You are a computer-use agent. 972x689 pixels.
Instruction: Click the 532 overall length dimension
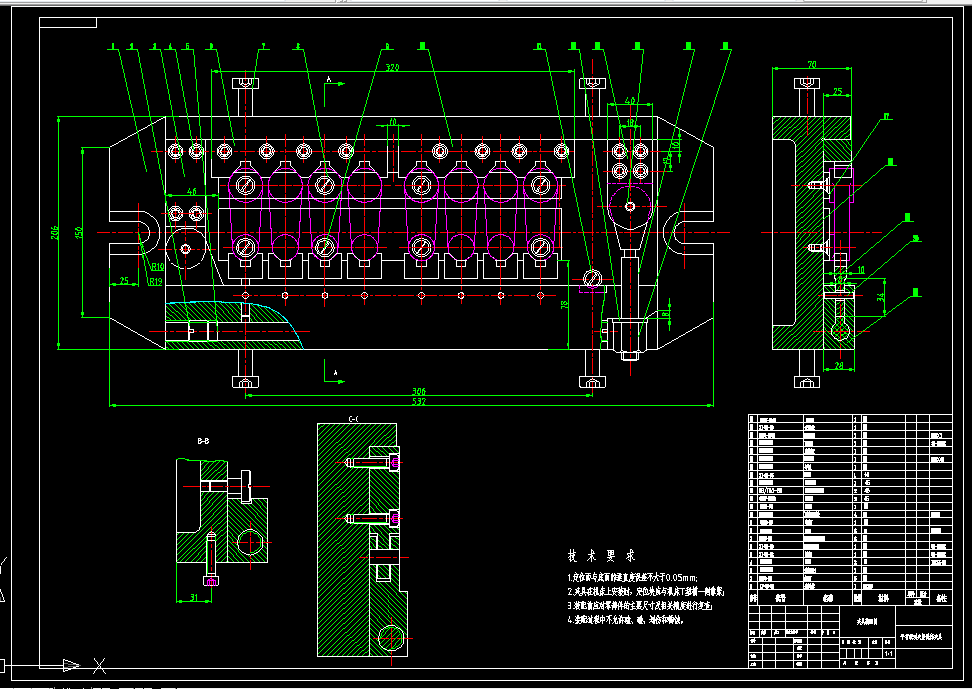(x=419, y=402)
